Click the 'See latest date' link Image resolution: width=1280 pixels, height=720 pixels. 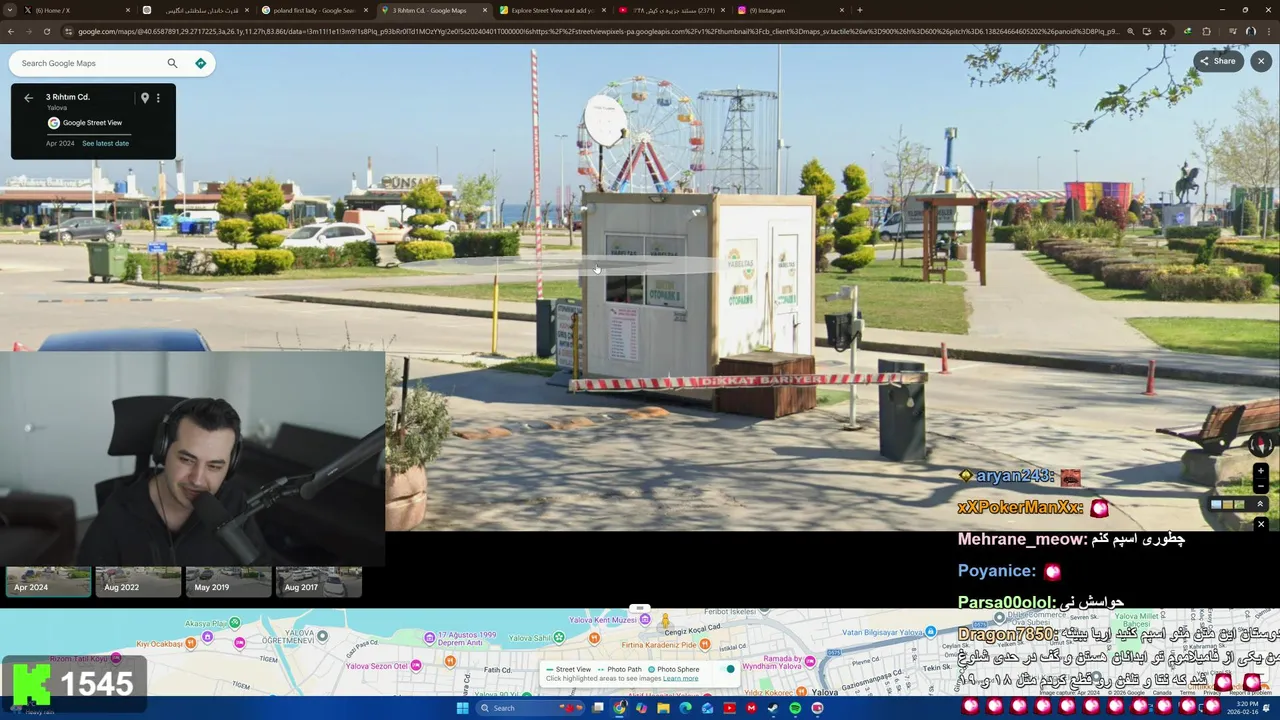[x=105, y=143]
